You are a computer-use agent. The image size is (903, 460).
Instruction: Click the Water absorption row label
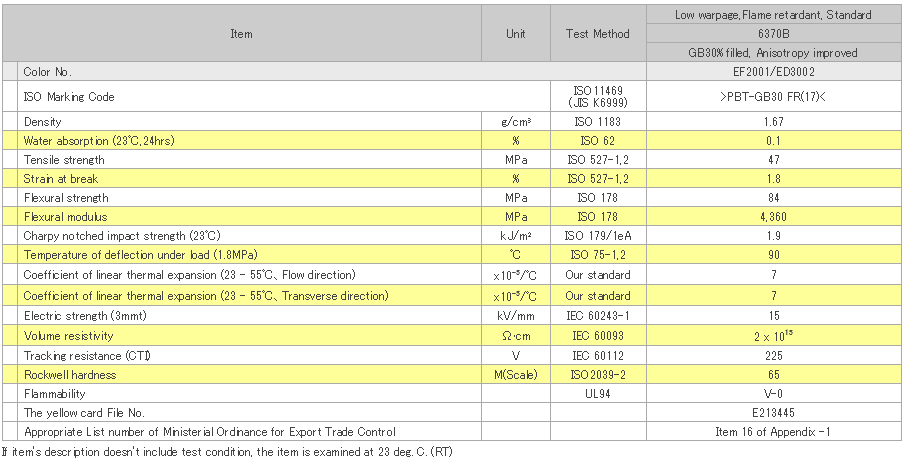click(x=99, y=141)
